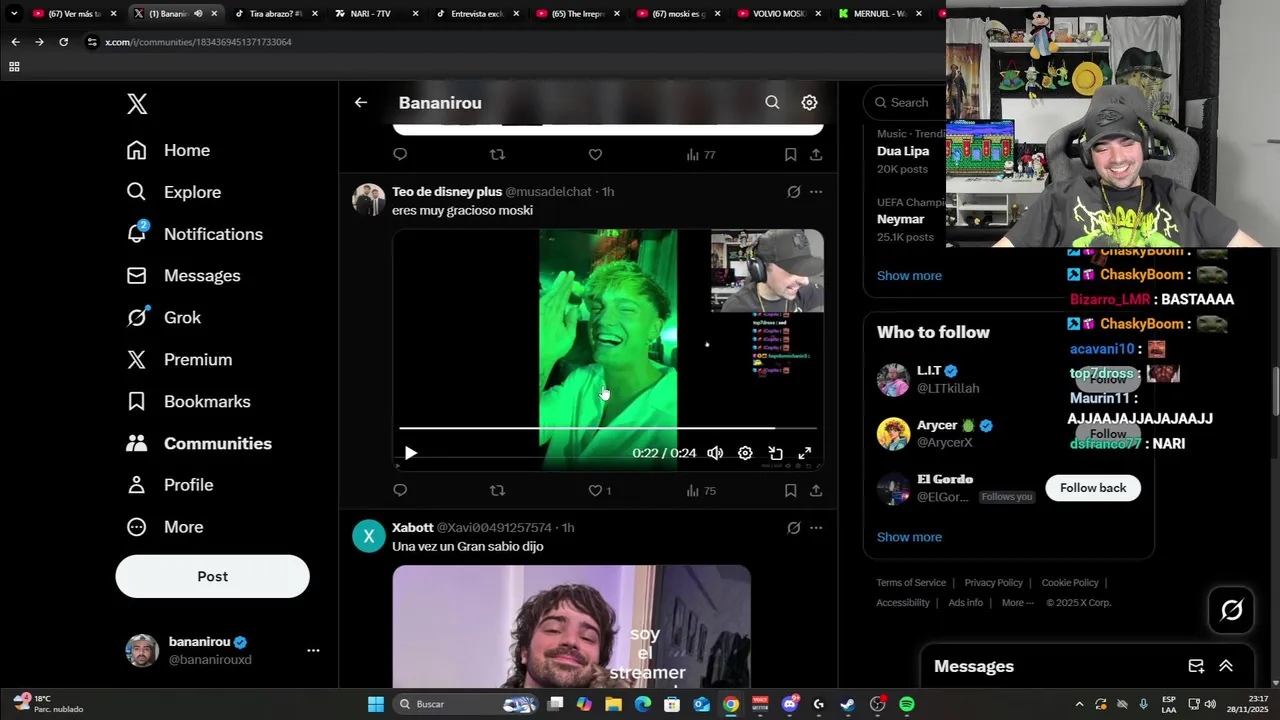1280x720 pixels.
Task: Reload the page in browser
Action: [63, 42]
